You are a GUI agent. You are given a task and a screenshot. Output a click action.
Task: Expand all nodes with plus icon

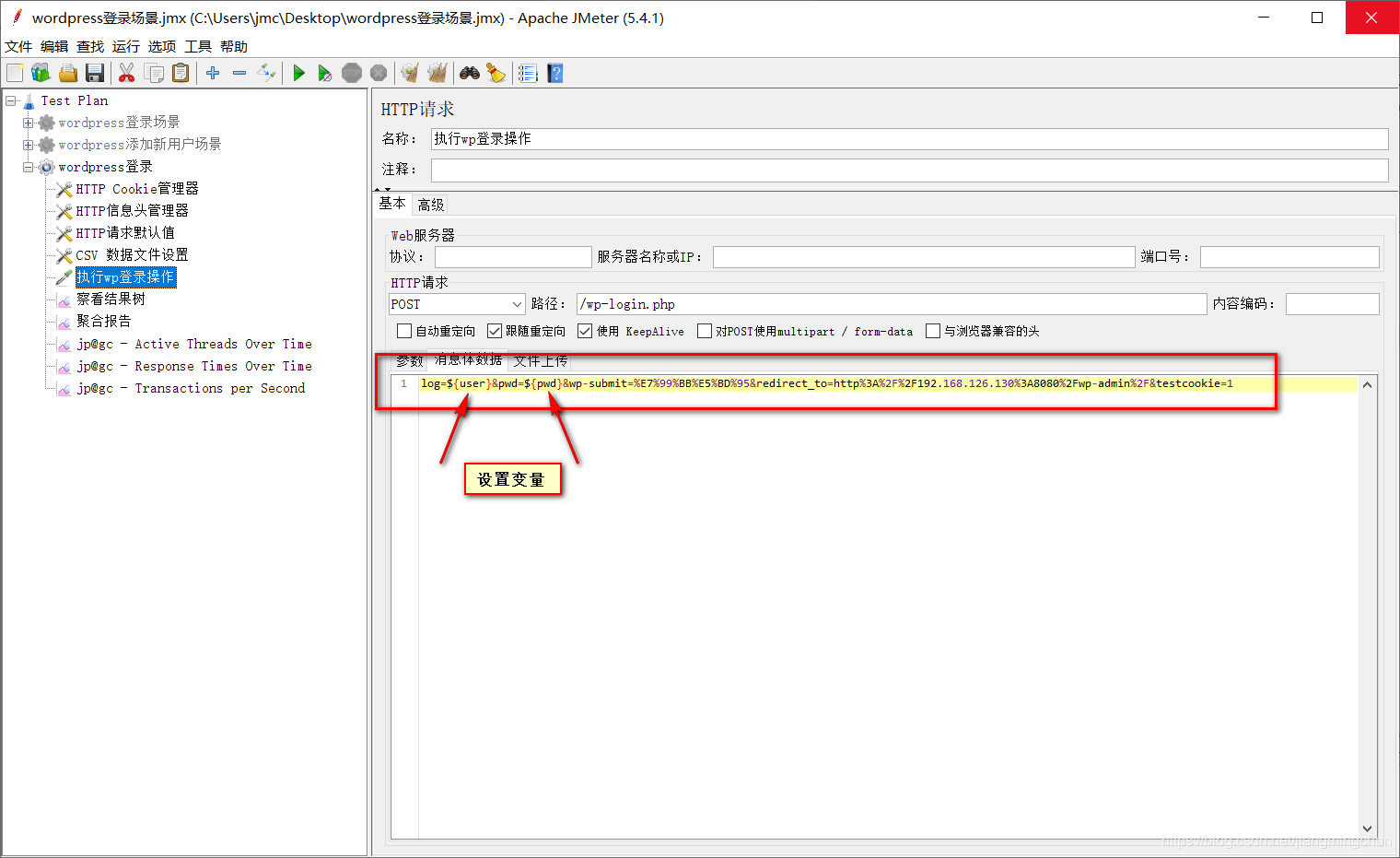(x=213, y=73)
